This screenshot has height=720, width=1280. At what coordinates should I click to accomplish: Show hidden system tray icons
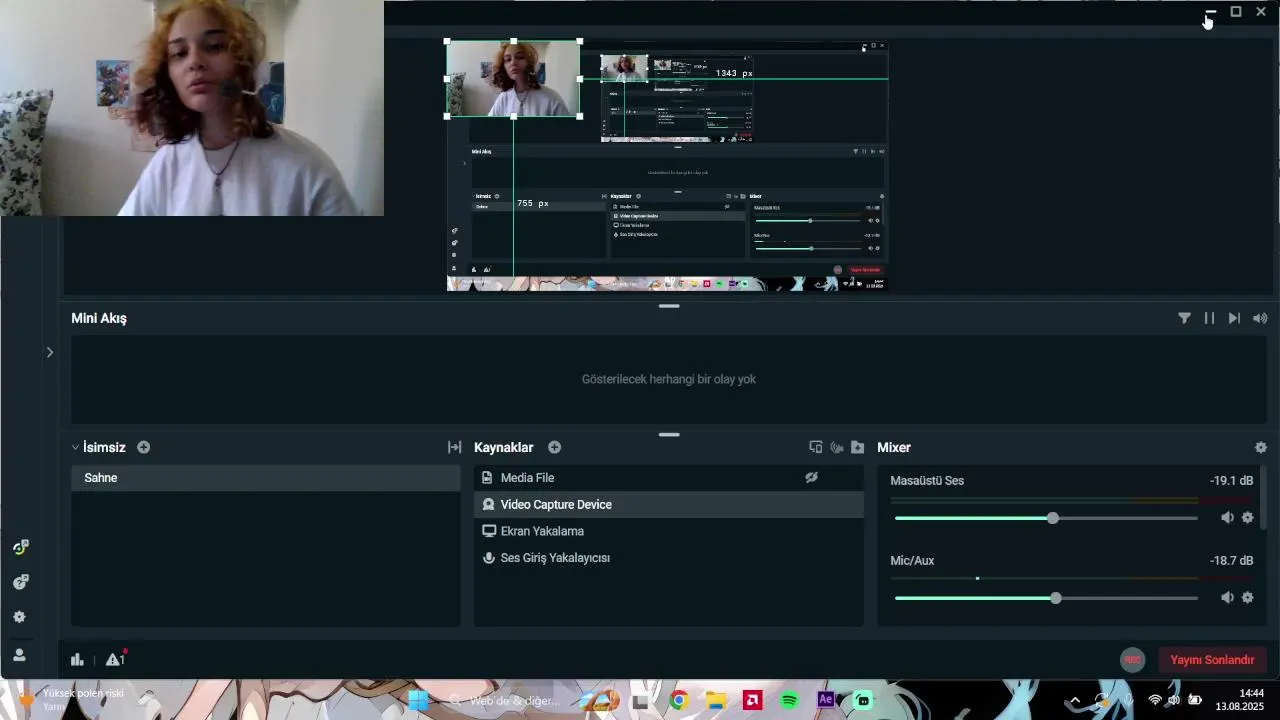pyautogui.click(x=1075, y=700)
